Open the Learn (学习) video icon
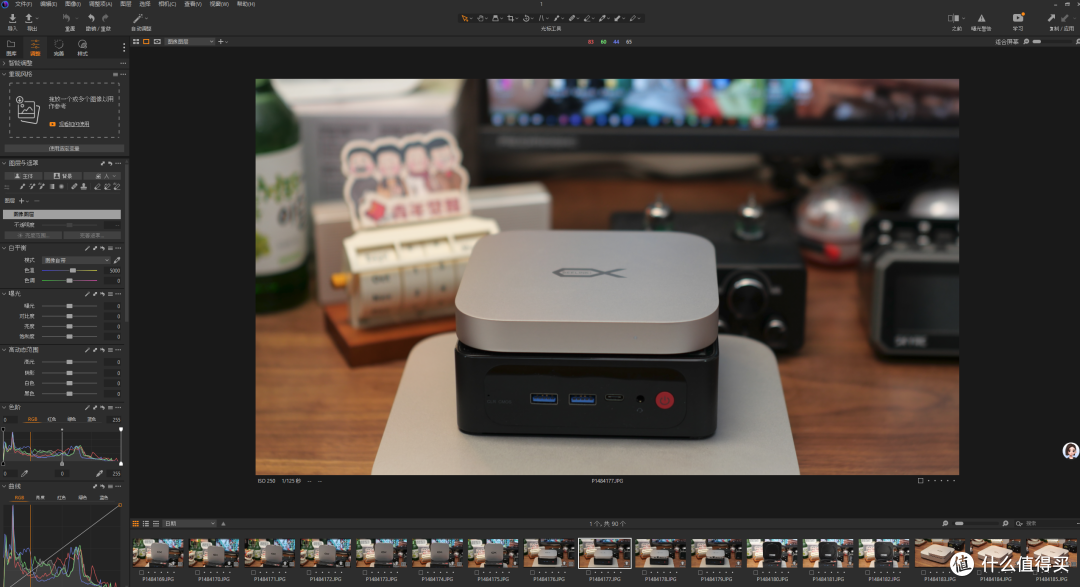This screenshot has width=1080, height=587. 1018,18
